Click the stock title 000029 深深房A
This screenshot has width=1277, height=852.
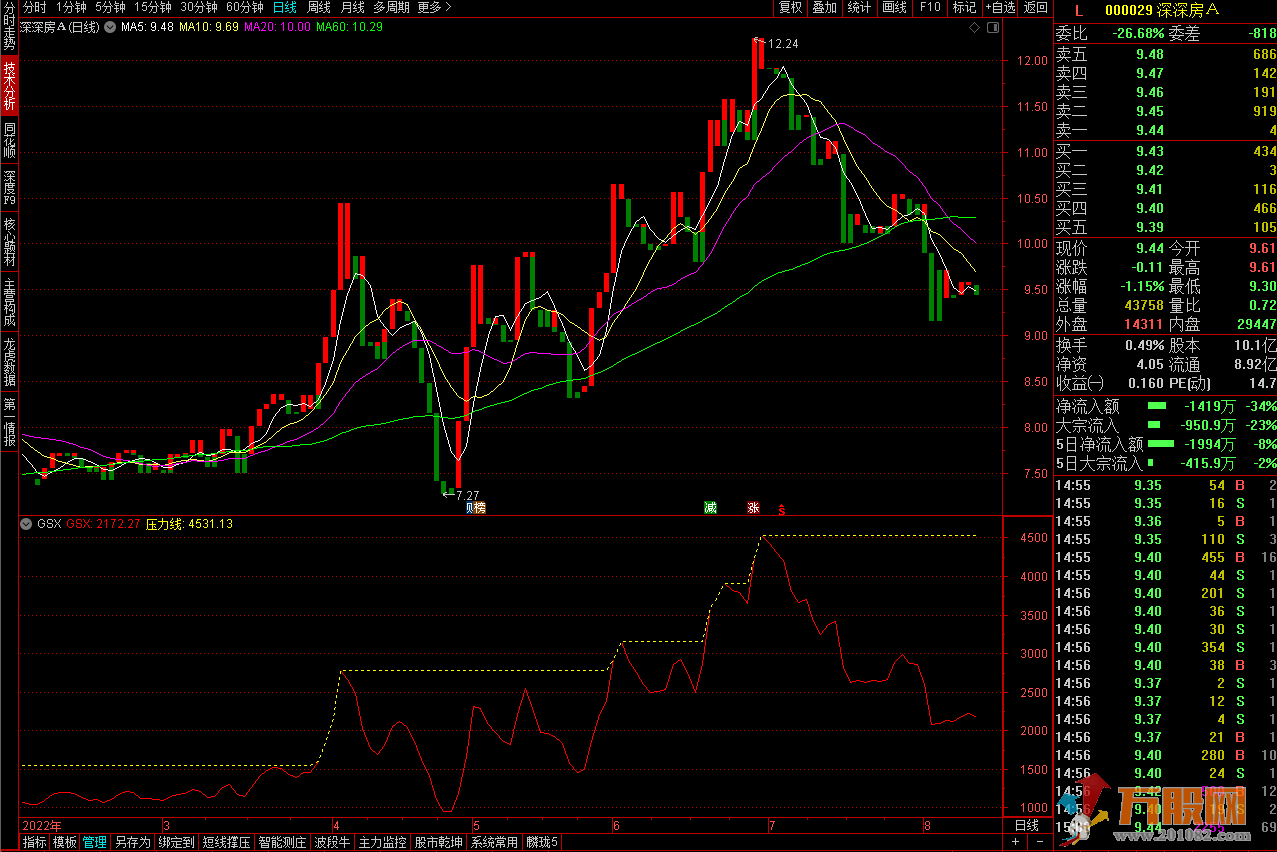coord(1162,9)
